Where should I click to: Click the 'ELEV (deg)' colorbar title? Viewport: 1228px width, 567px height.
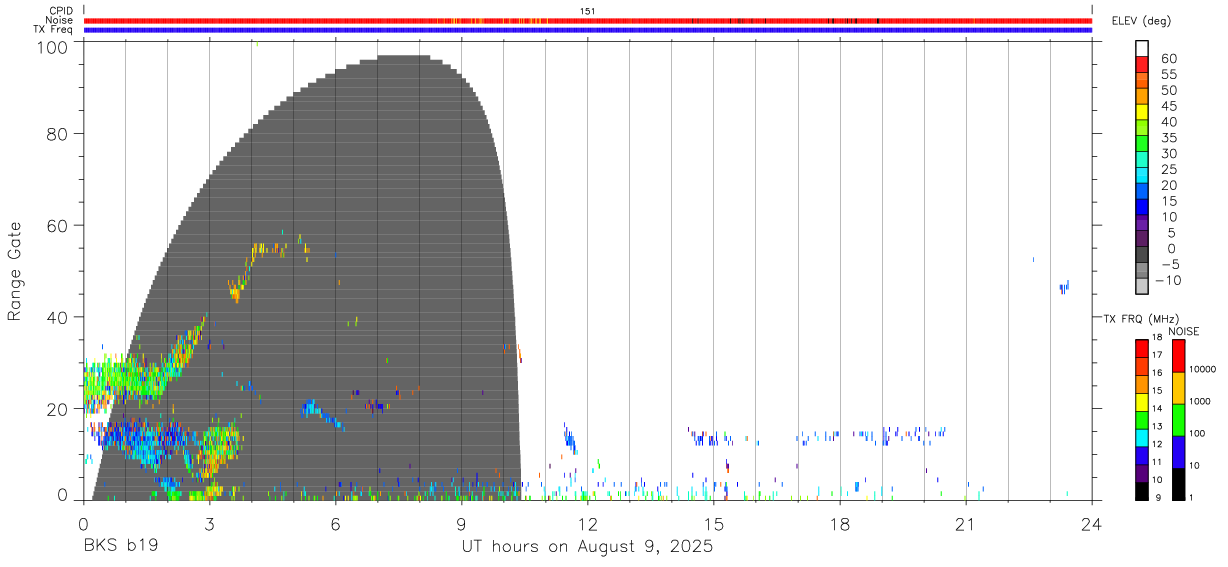[1142, 20]
